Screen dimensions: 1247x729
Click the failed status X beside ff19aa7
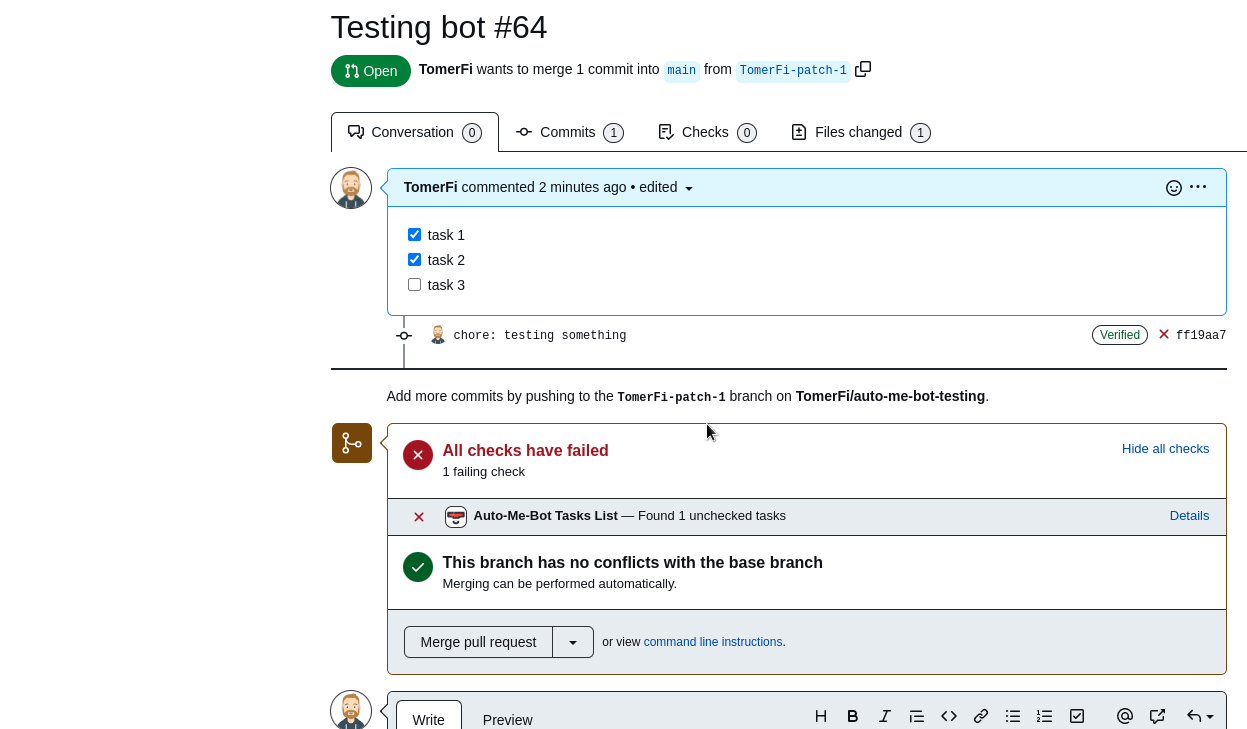(x=1164, y=335)
